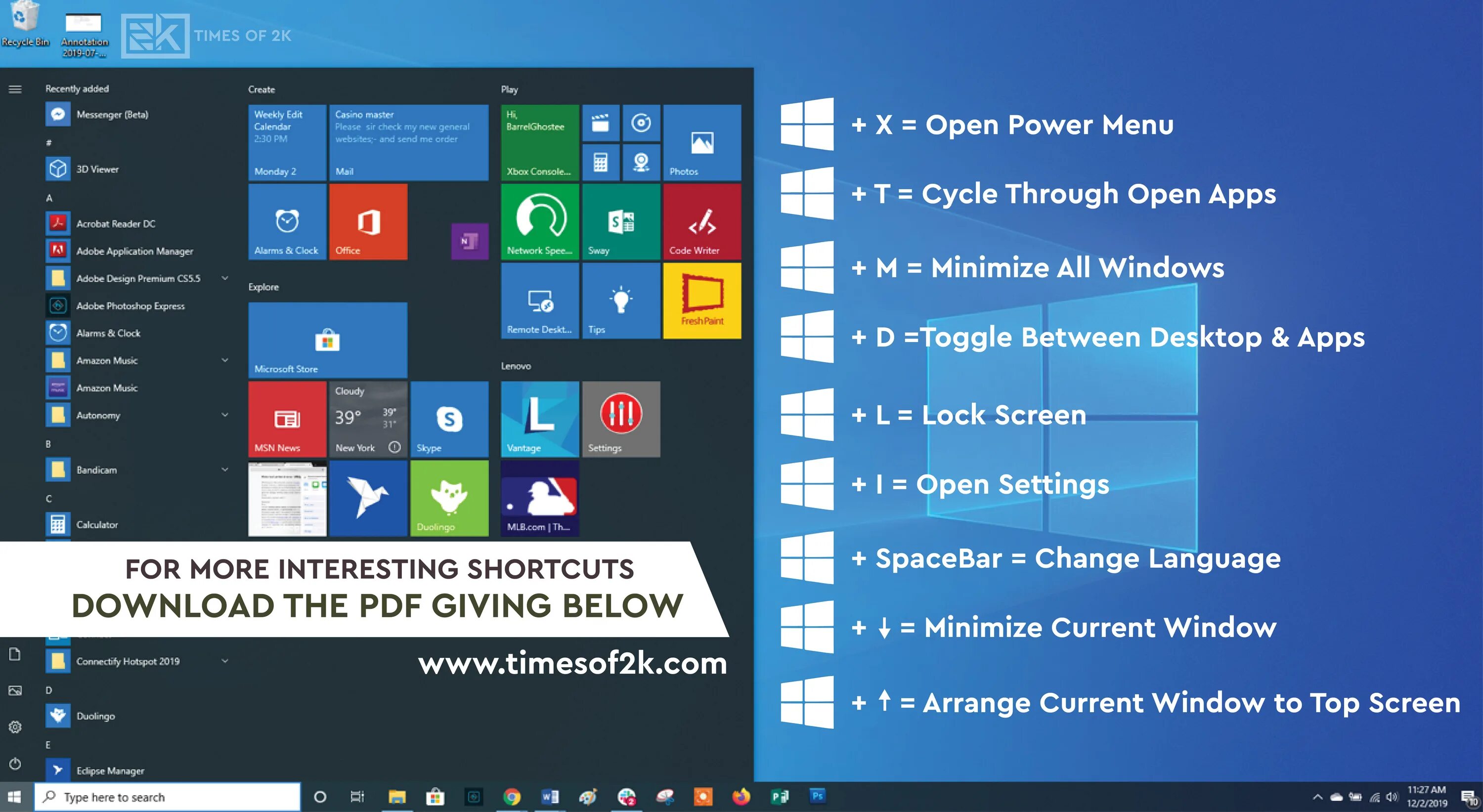The height and width of the screenshot is (812, 1483).
Task: Open Calculator from the app list
Action: (138, 525)
